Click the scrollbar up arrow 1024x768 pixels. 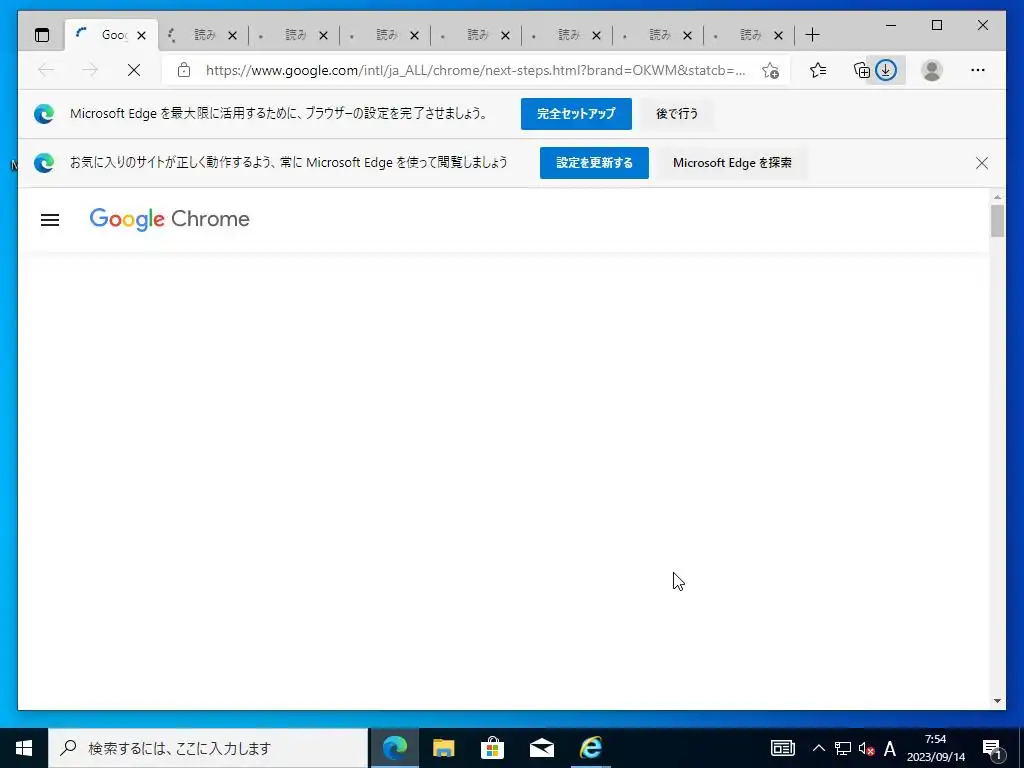(x=997, y=197)
